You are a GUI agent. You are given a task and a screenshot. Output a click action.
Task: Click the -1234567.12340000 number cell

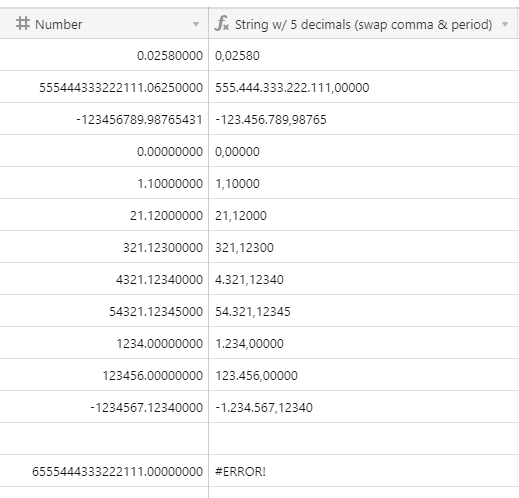click(x=104, y=407)
